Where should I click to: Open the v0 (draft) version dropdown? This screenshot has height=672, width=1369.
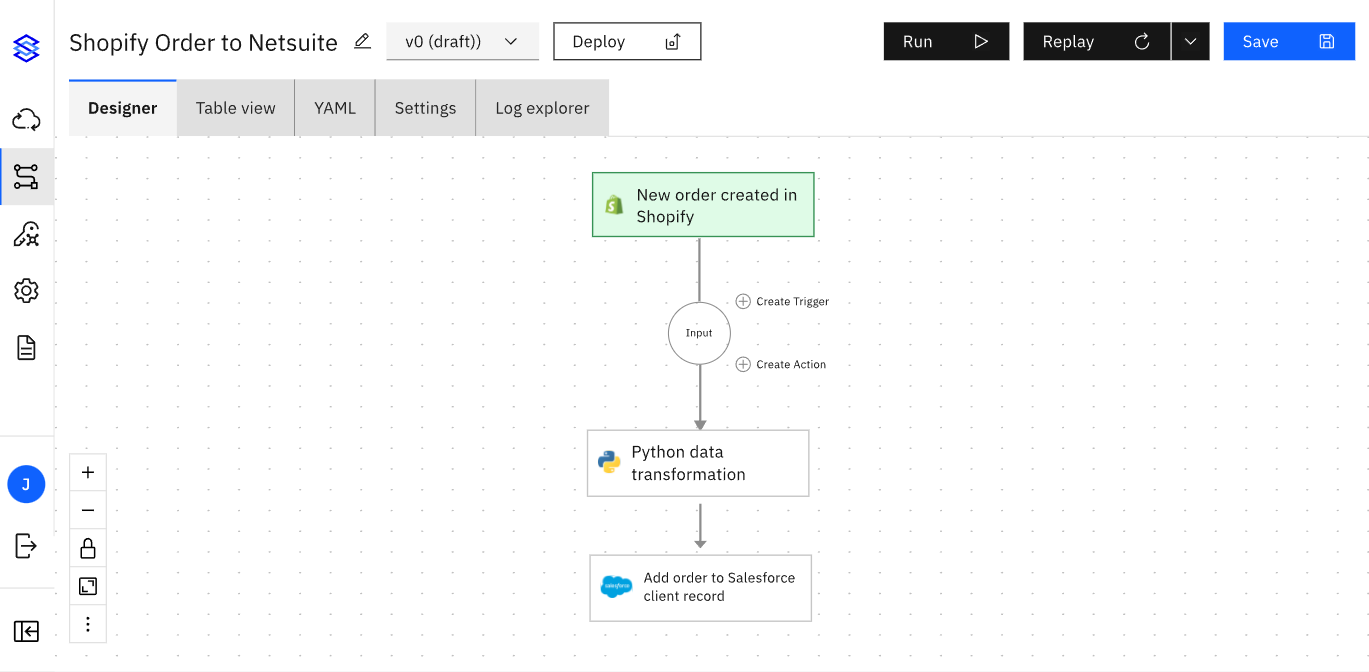[x=462, y=42]
